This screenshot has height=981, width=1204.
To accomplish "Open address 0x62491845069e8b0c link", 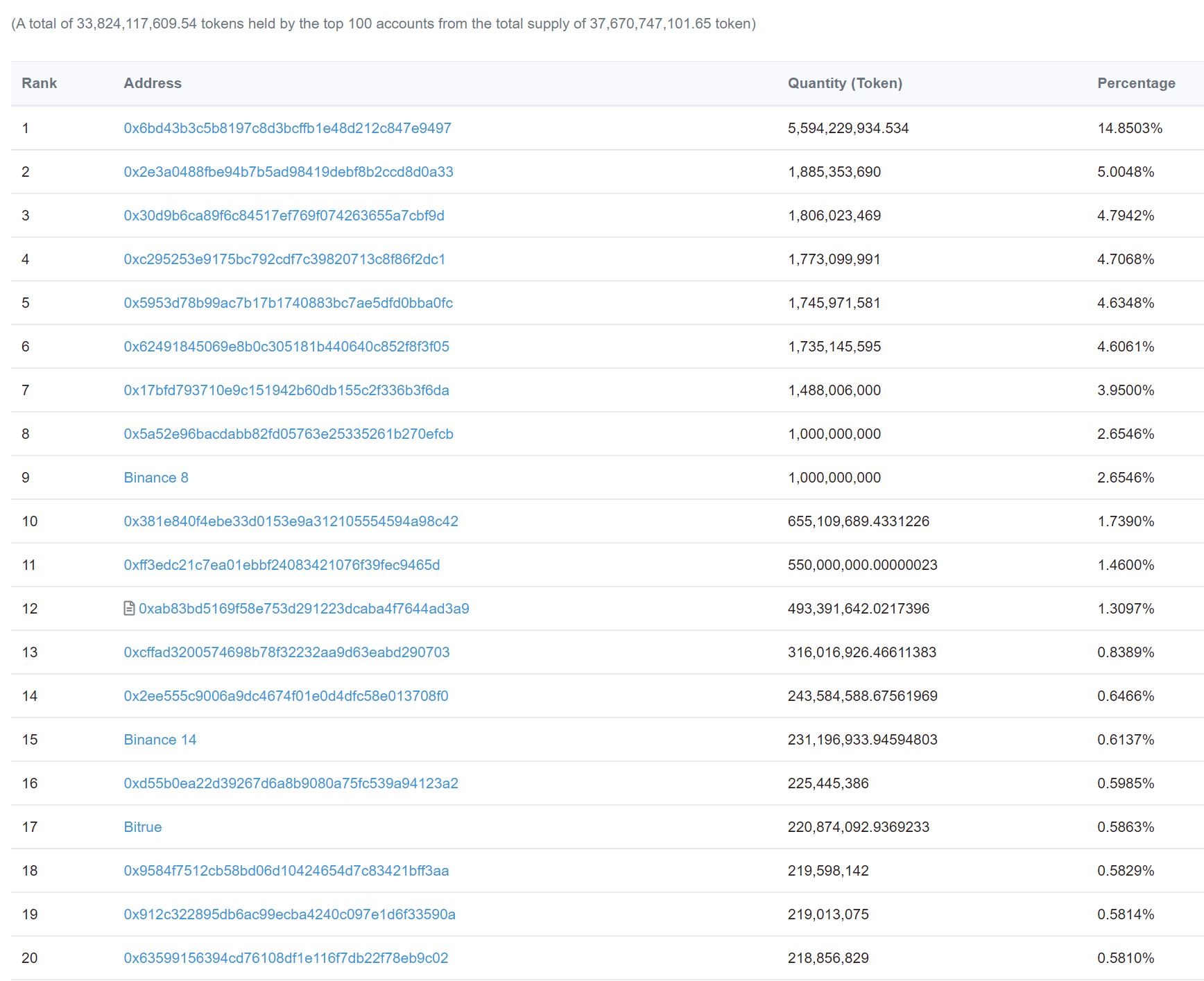I will [x=286, y=347].
